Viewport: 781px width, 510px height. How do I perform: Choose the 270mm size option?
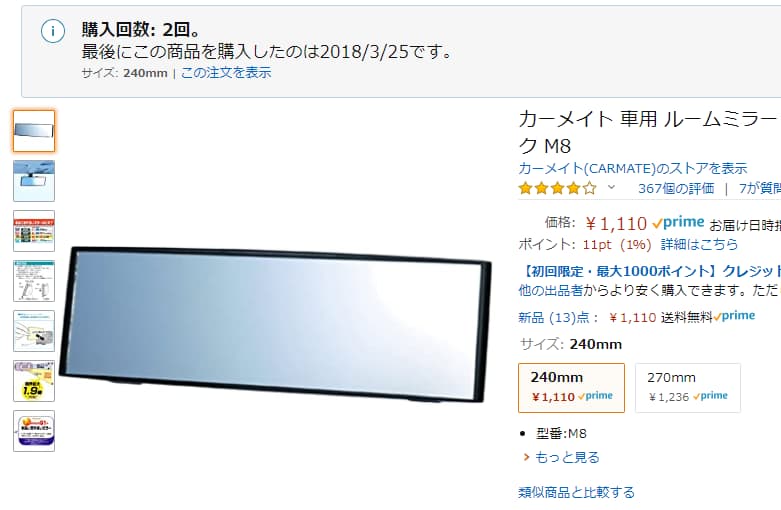[688, 388]
